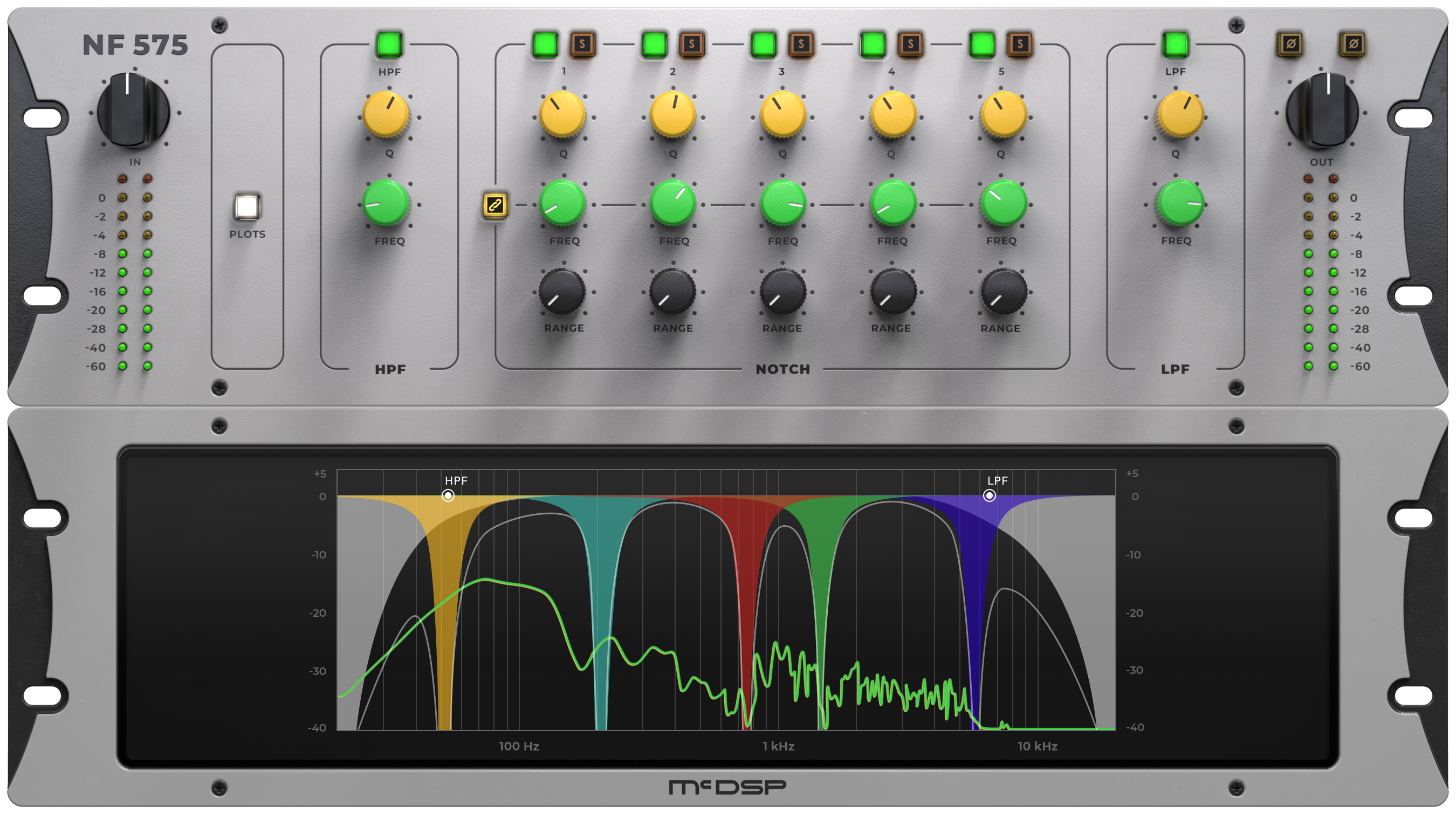The width and height of the screenshot is (1456, 813).
Task: Click the OUT level knob
Action: click(x=1323, y=111)
